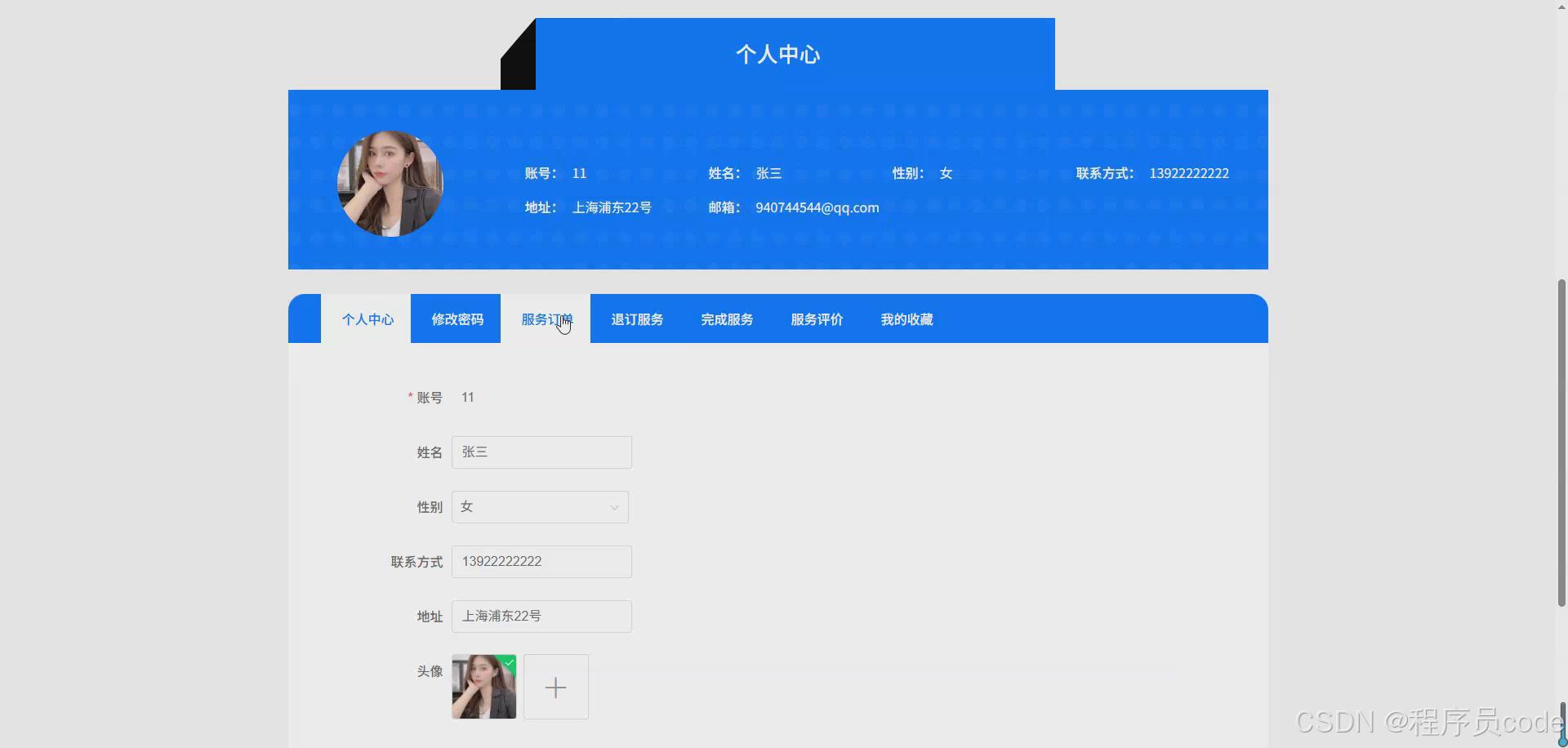Open the 服务评价 tab

pyautogui.click(x=816, y=319)
